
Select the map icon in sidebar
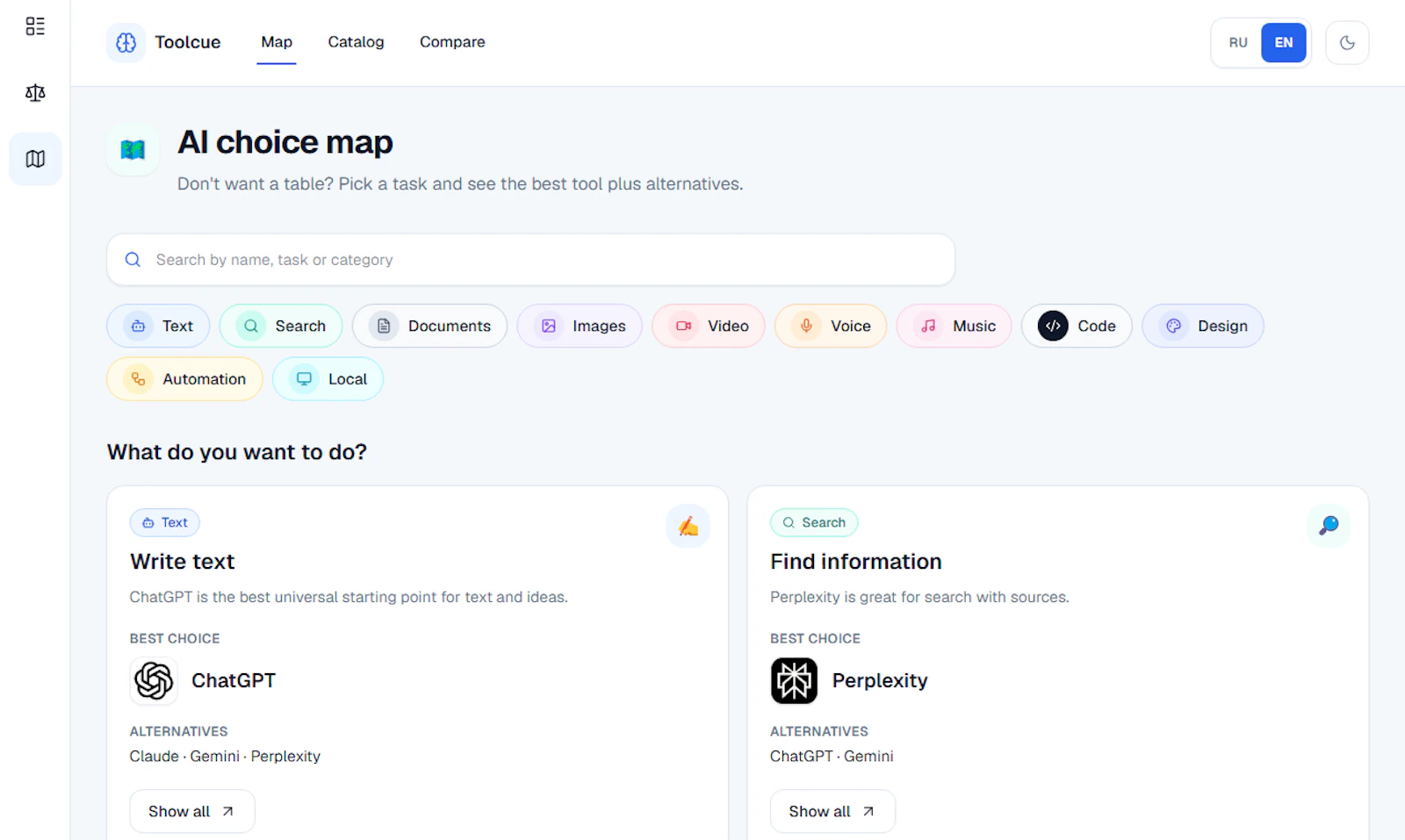coord(35,159)
